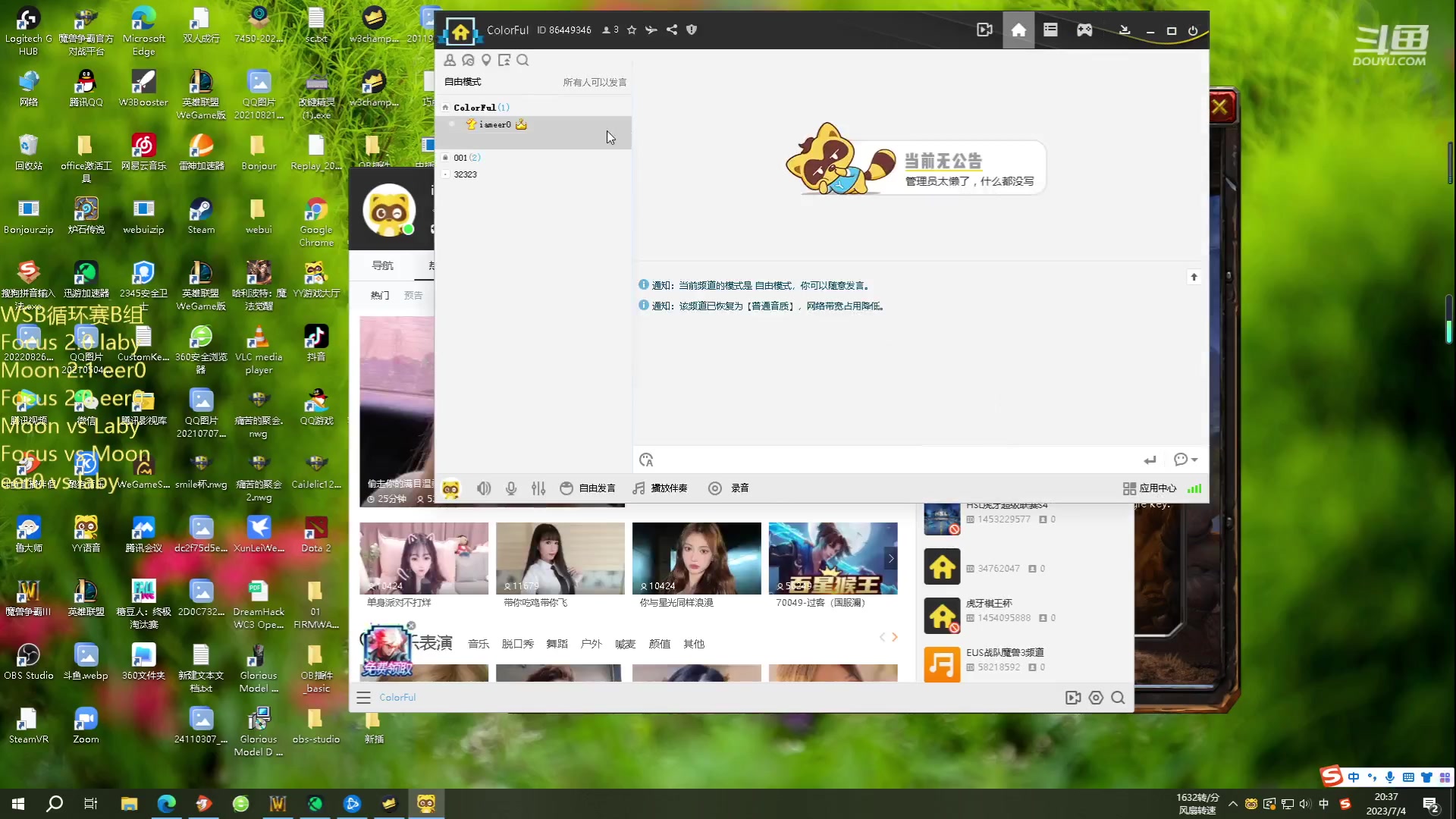
Task: Click the location pin icon above channel list
Action: 486,61
